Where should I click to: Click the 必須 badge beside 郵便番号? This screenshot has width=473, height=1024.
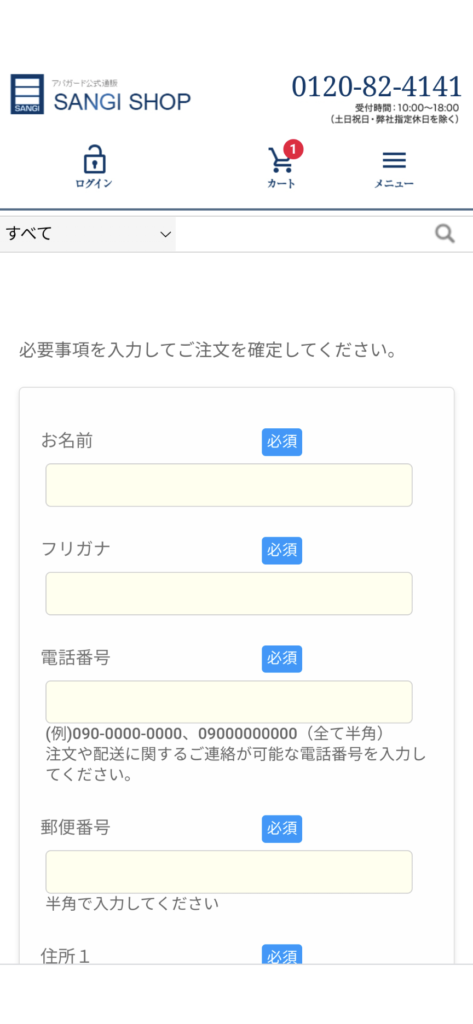point(282,829)
